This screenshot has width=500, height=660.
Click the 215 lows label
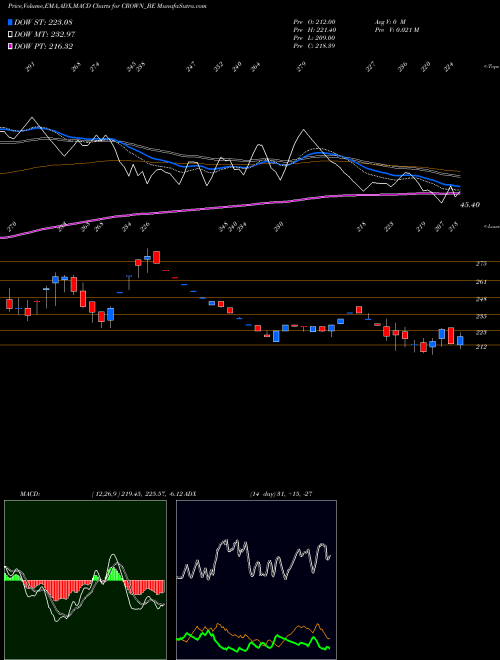pos(361,226)
